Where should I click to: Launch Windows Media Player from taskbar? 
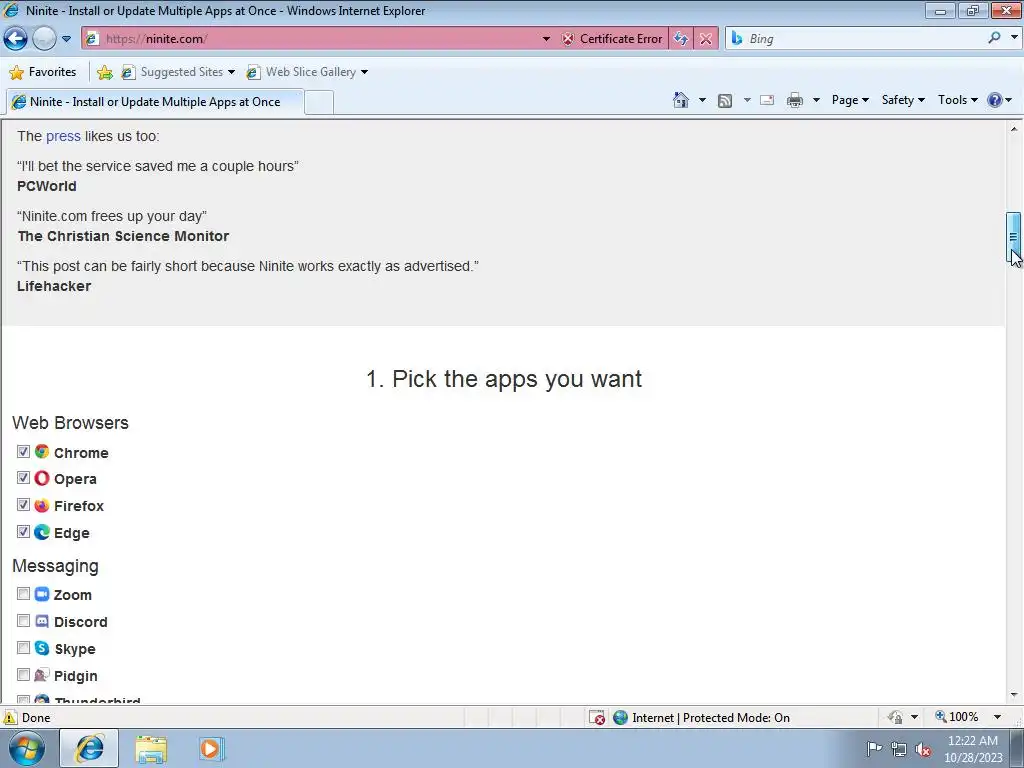click(211, 749)
